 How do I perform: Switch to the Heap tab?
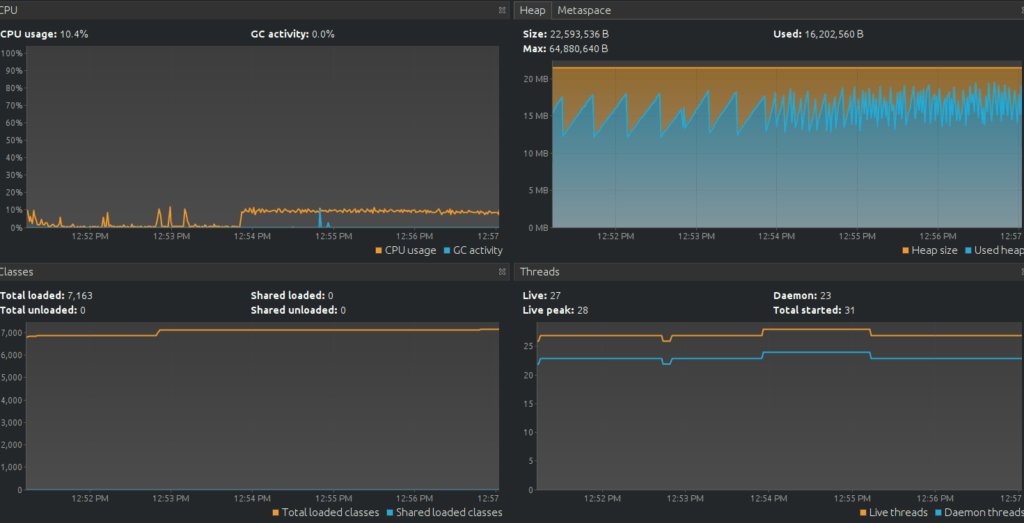pyautogui.click(x=532, y=10)
